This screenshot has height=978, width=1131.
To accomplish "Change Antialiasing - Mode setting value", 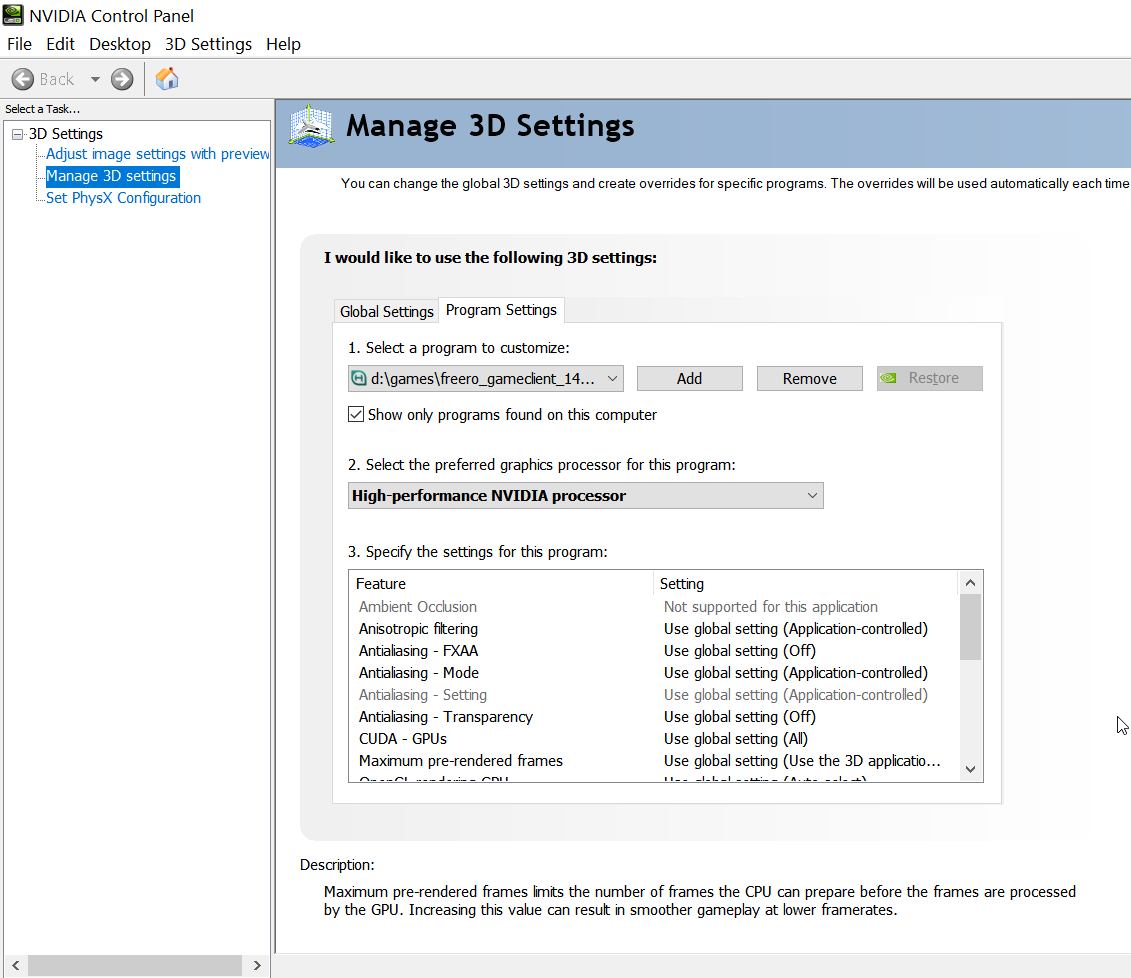I will pyautogui.click(x=796, y=673).
